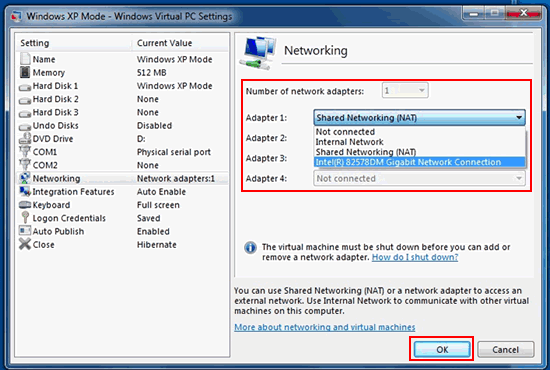The image size is (550, 370).
Task: Select the Keyboard label
Action: (x=51, y=205)
